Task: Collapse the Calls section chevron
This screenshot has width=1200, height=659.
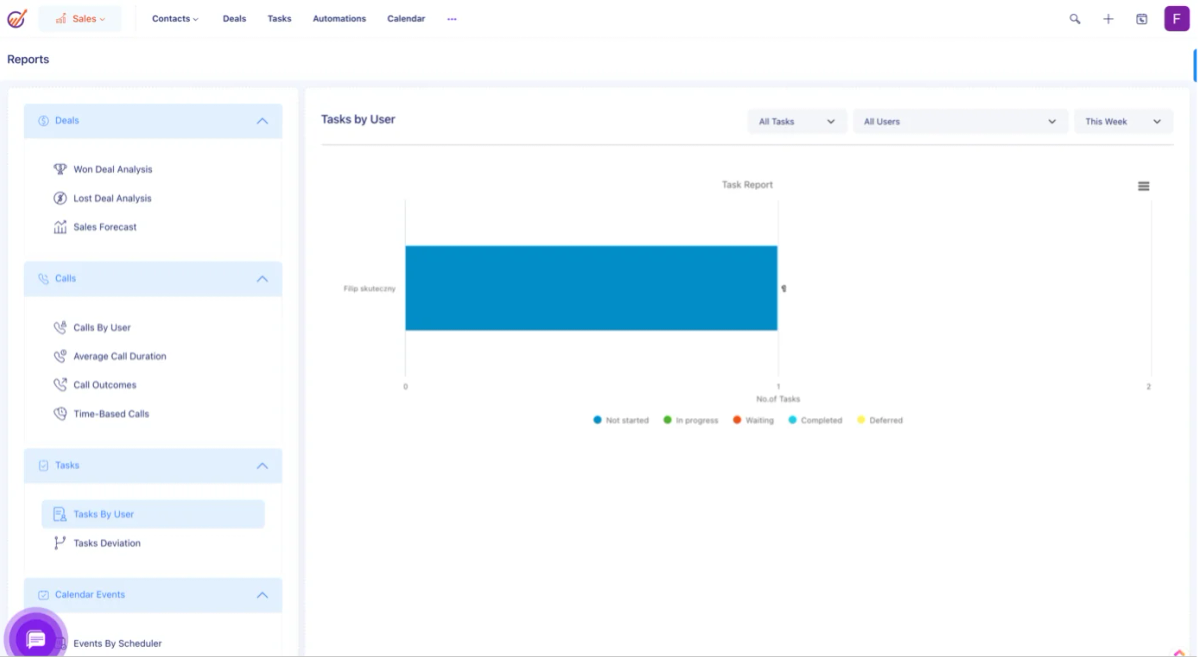Action: pos(262,279)
